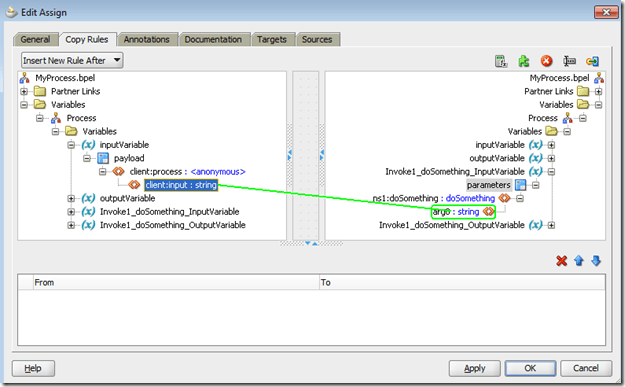
Task: Expand inputVariable in right tree
Action: (551, 145)
